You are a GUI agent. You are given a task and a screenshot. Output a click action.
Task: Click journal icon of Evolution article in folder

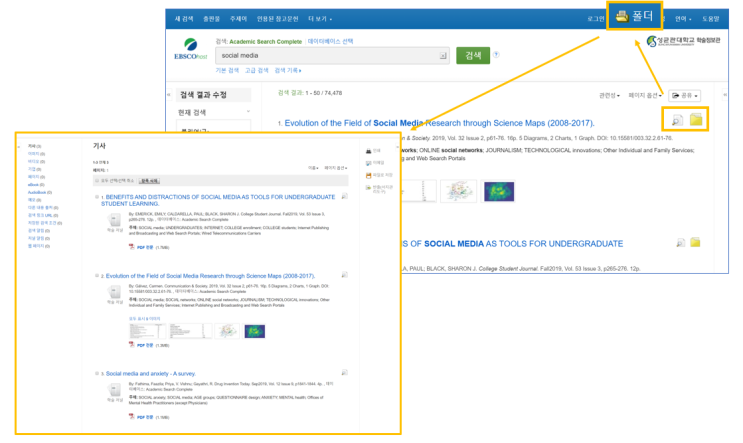click(114, 292)
